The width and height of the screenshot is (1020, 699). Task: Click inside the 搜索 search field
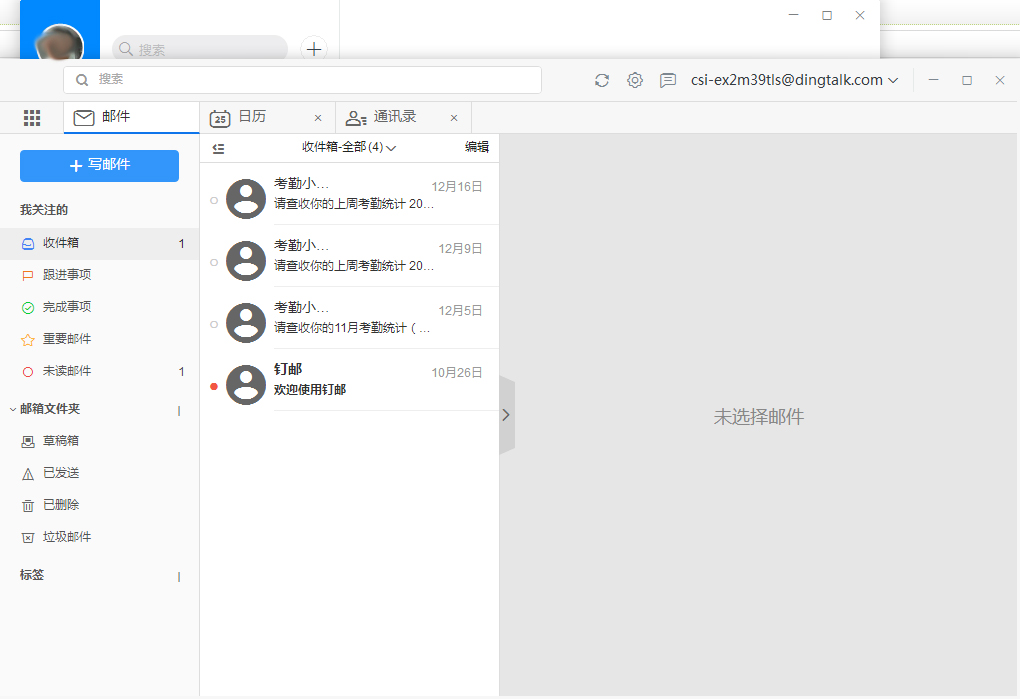click(x=300, y=80)
